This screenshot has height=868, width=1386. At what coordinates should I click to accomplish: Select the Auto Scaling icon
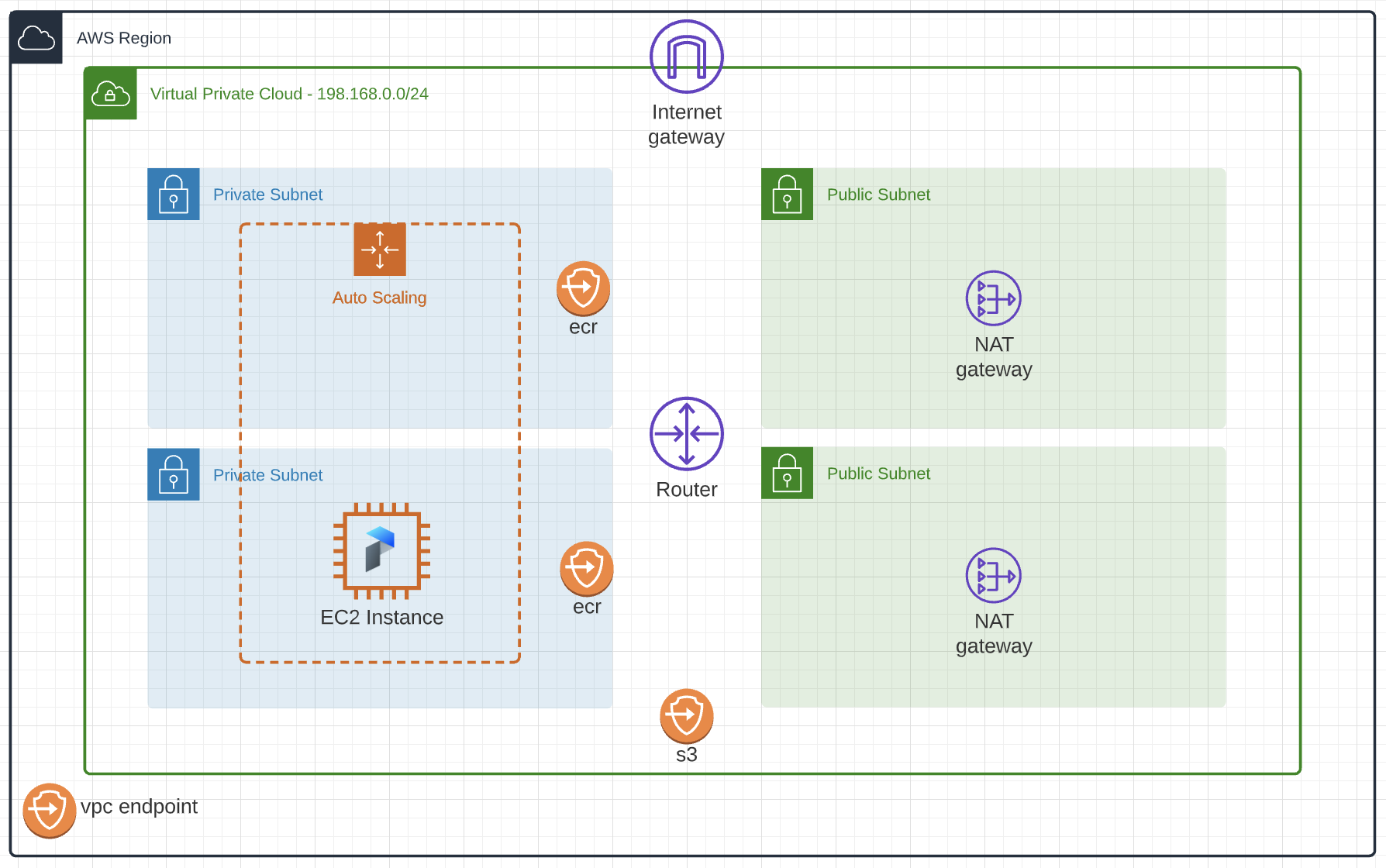(380, 250)
